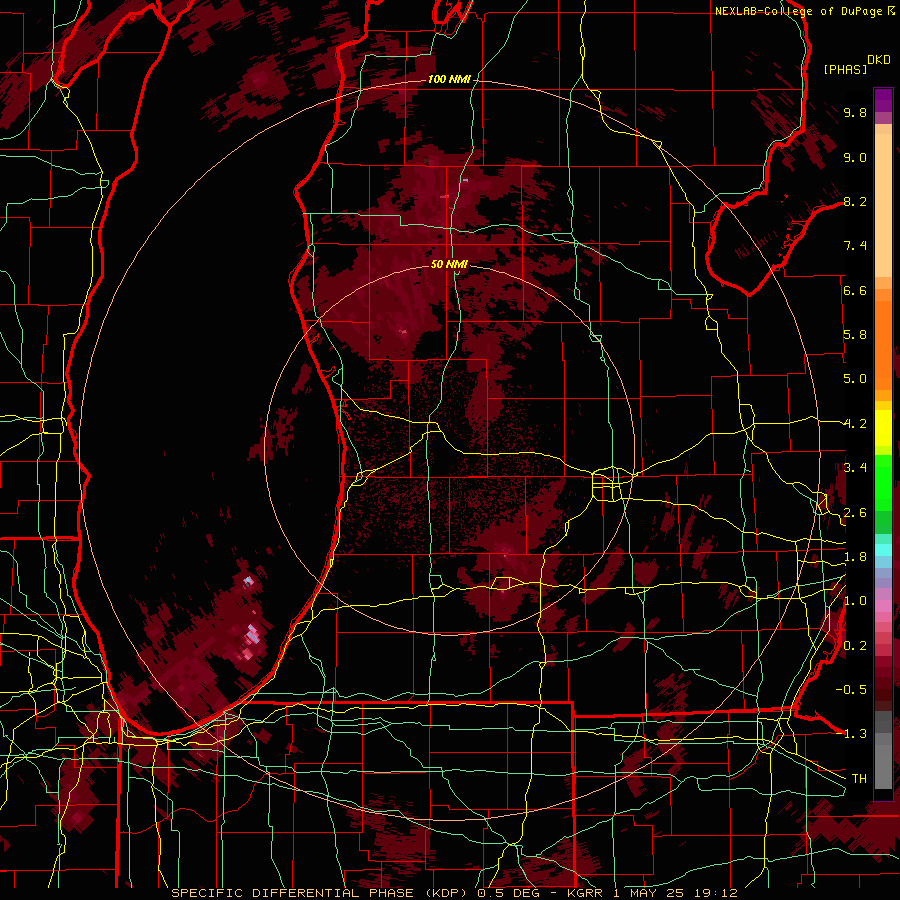Click the 7.4 value on the color scale
Viewport: 900px width, 900px height.
point(855,246)
